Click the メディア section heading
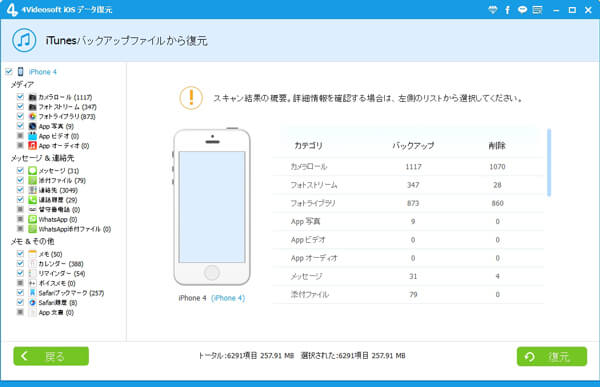The width and height of the screenshot is (600, 387). coord(22,85)
